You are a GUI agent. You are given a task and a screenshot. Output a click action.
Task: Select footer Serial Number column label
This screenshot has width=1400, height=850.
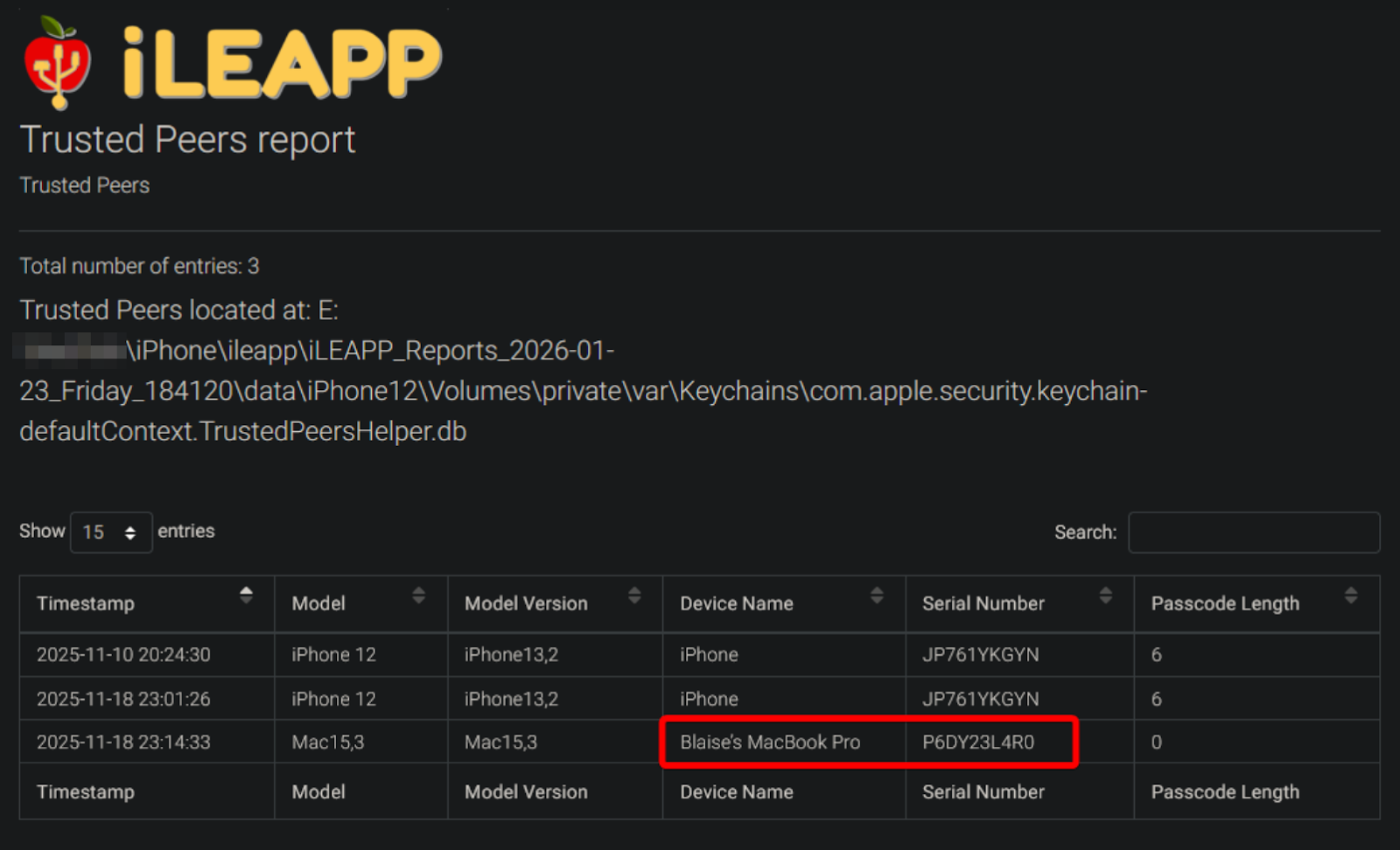point(983,791)
